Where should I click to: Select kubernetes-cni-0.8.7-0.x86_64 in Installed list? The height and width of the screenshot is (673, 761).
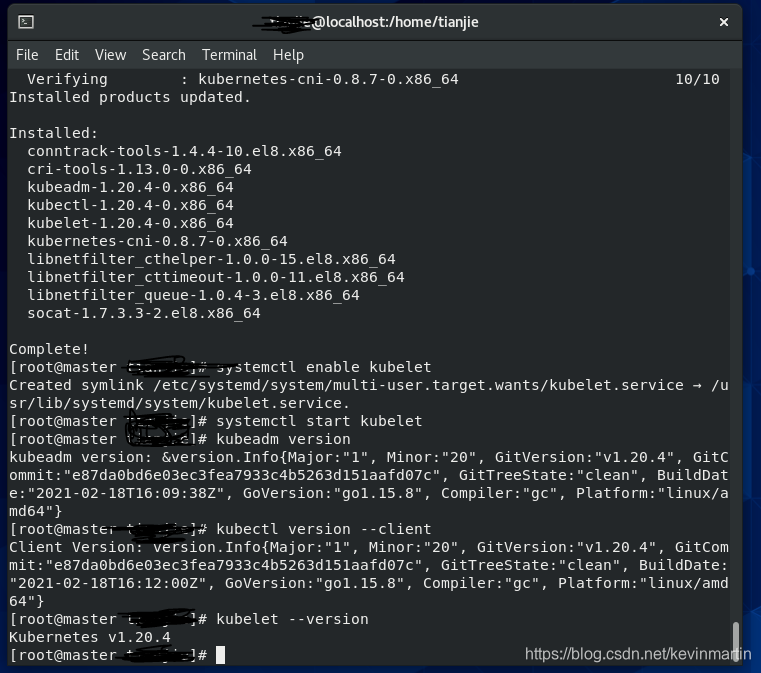tap(157, 241)
